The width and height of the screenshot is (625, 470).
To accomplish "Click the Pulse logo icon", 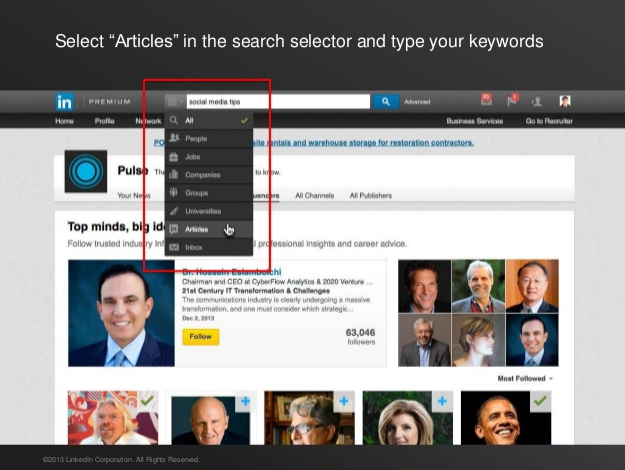I will 86,171.
